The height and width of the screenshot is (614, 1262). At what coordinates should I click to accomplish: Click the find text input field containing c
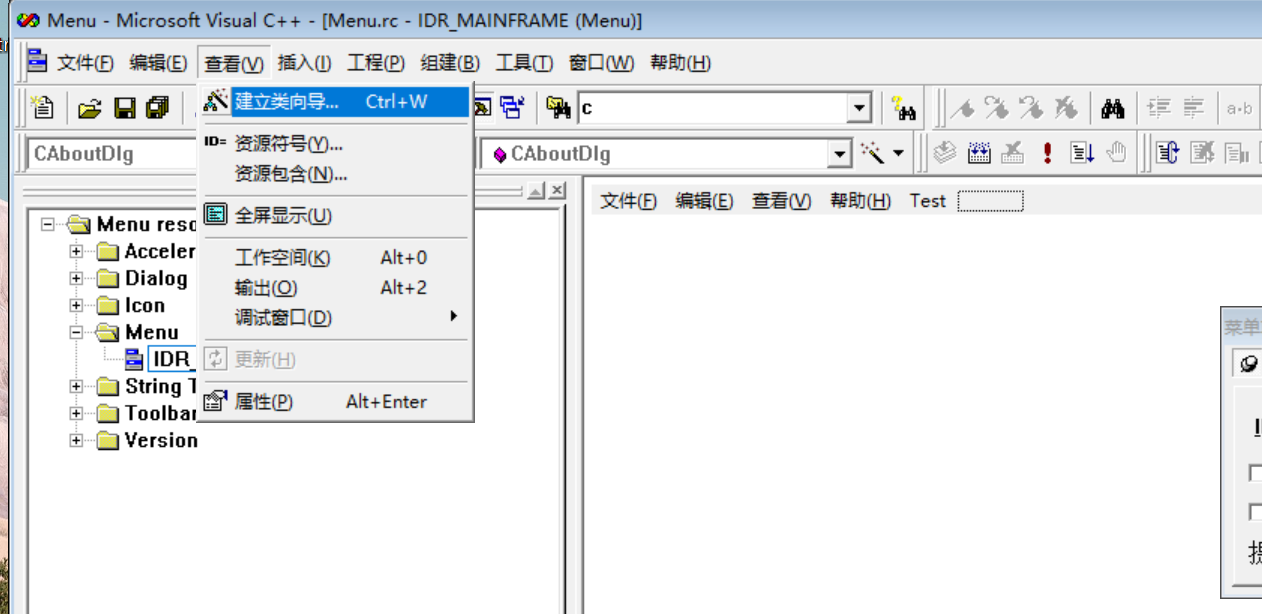713,108
